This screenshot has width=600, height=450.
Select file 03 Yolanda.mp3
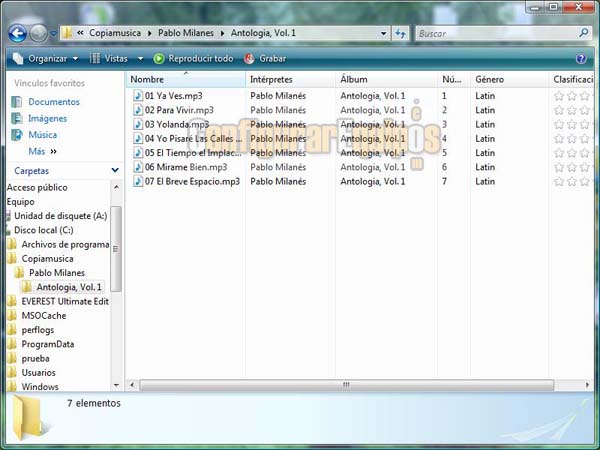pos(177,124)
